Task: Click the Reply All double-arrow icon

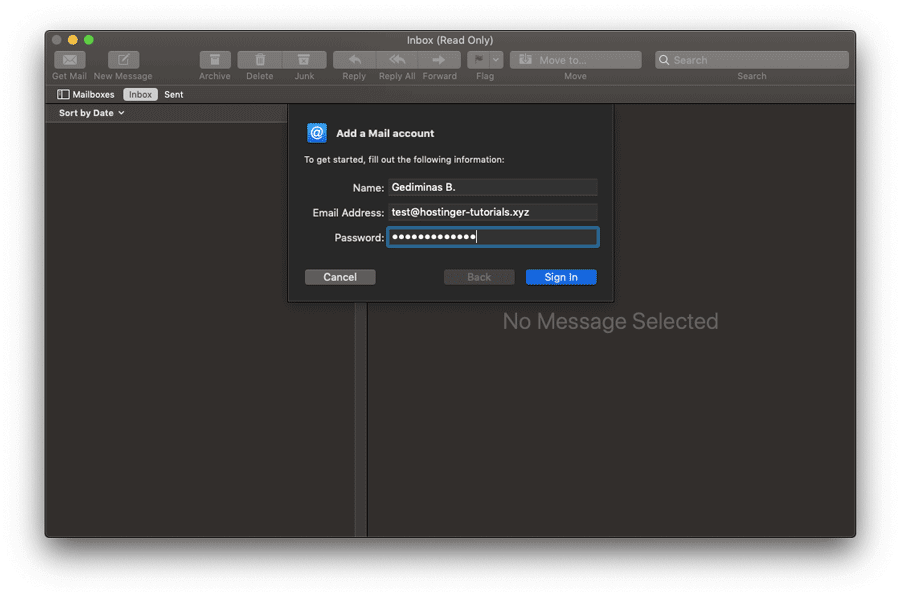Action: click(397, 60)
